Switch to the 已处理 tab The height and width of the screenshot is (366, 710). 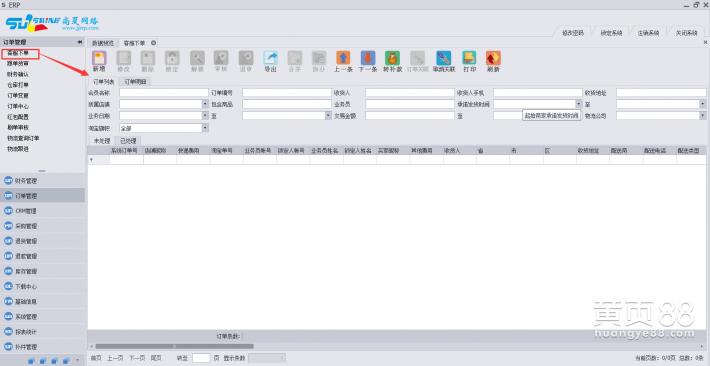pos(128,141)
